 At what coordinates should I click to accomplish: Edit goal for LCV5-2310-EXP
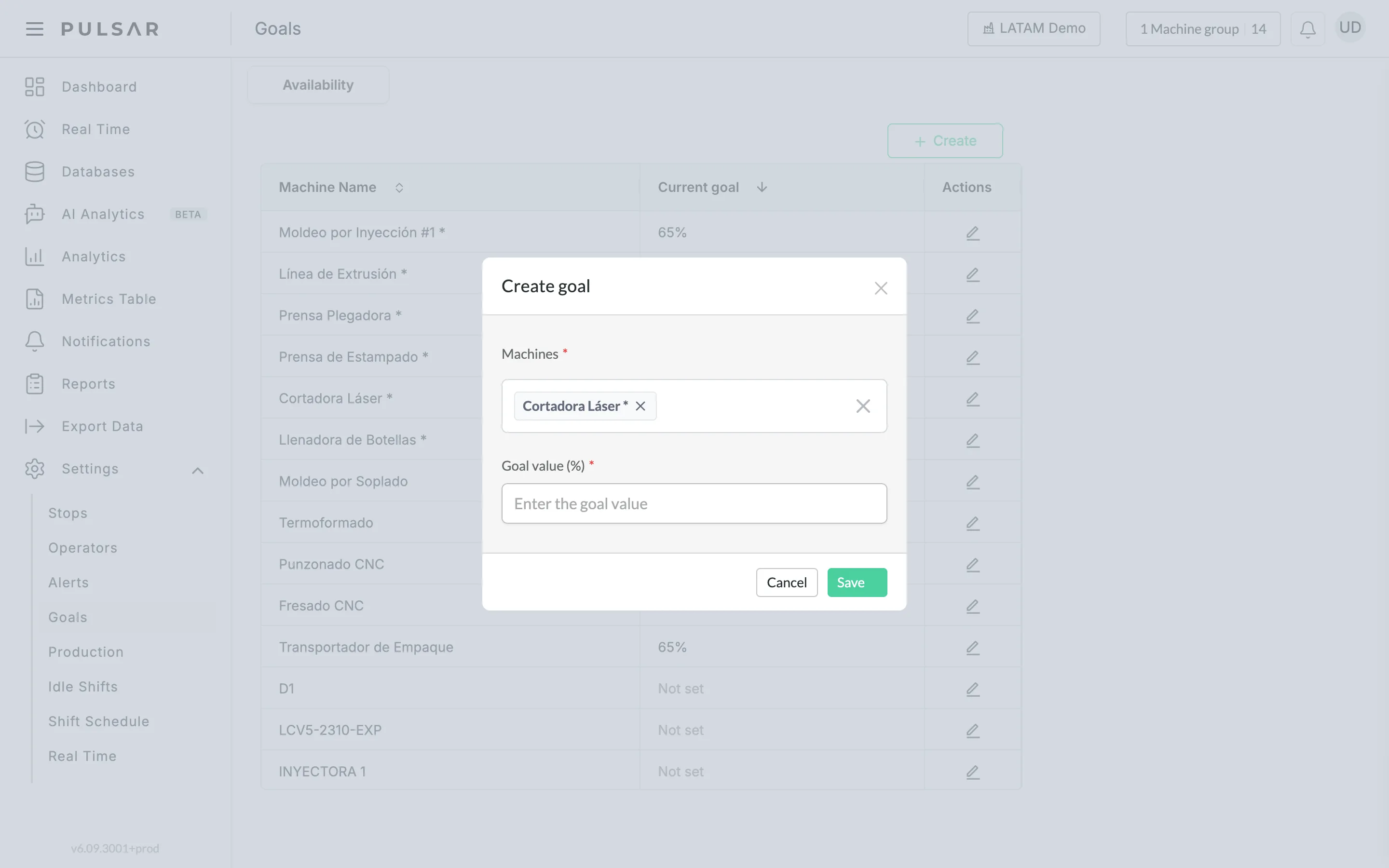click(972, 730)
